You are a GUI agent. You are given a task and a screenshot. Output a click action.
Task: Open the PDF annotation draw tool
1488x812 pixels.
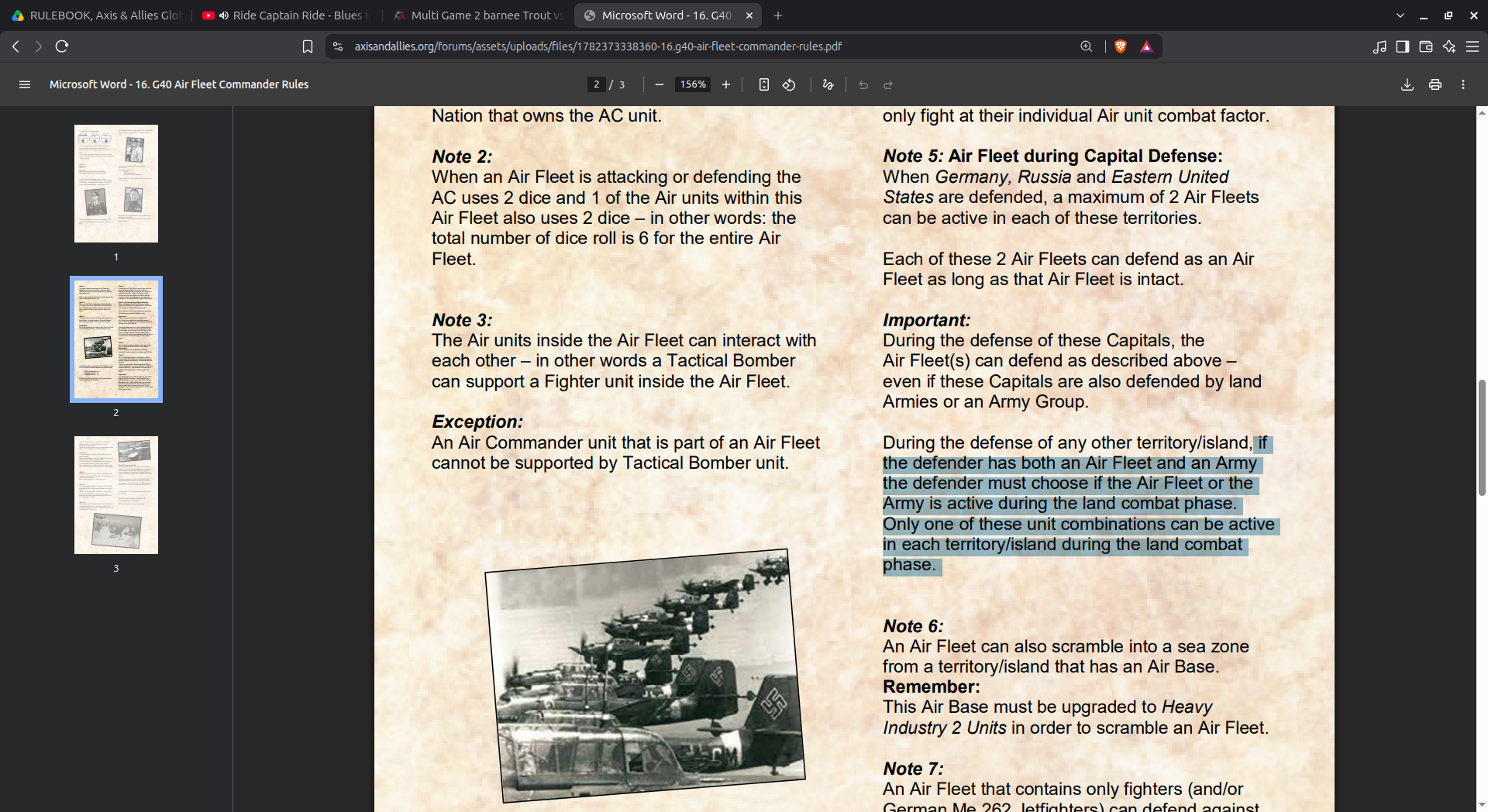[x=828, y=84]
